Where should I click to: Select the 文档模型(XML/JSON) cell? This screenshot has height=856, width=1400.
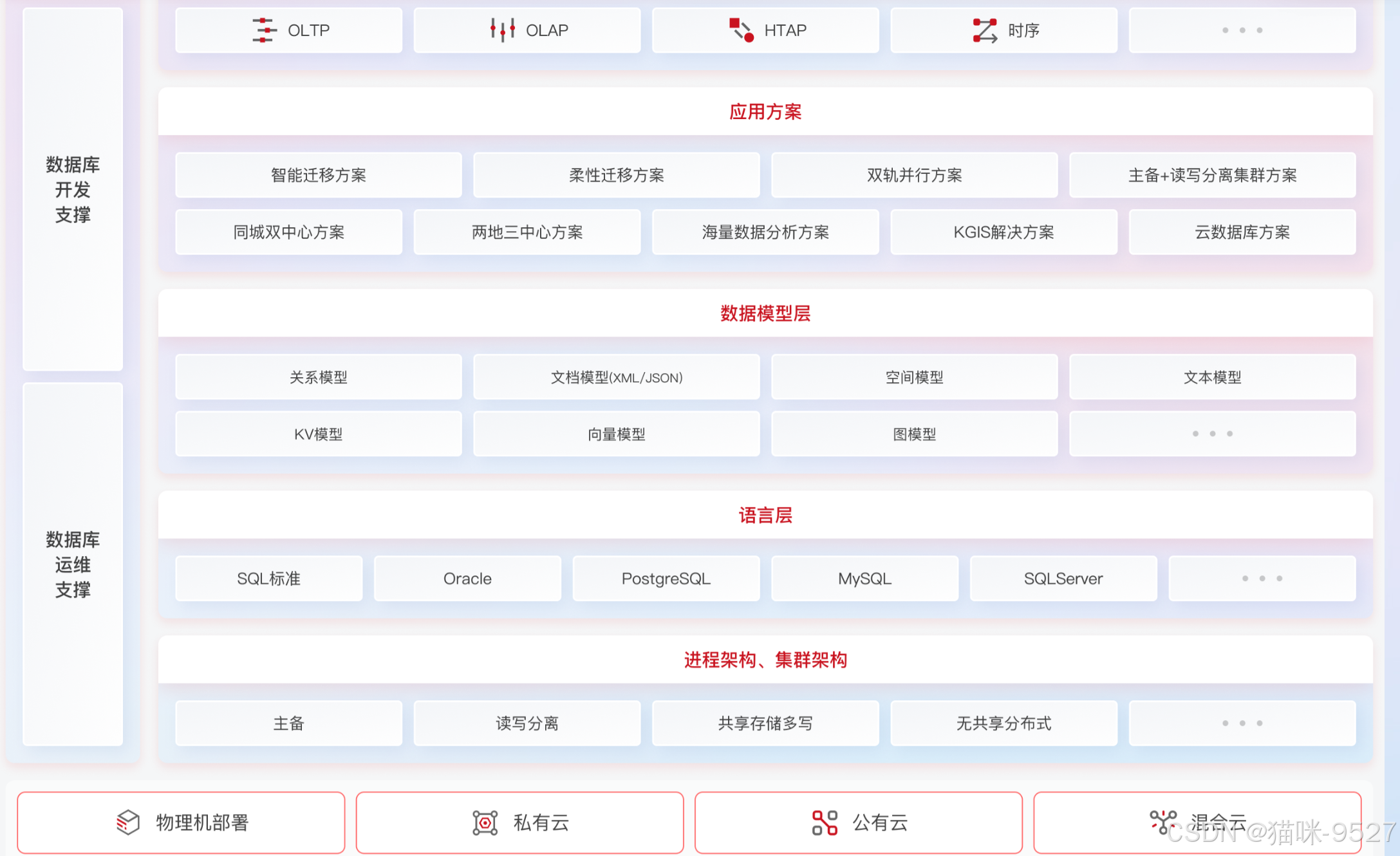pos(616,377)
